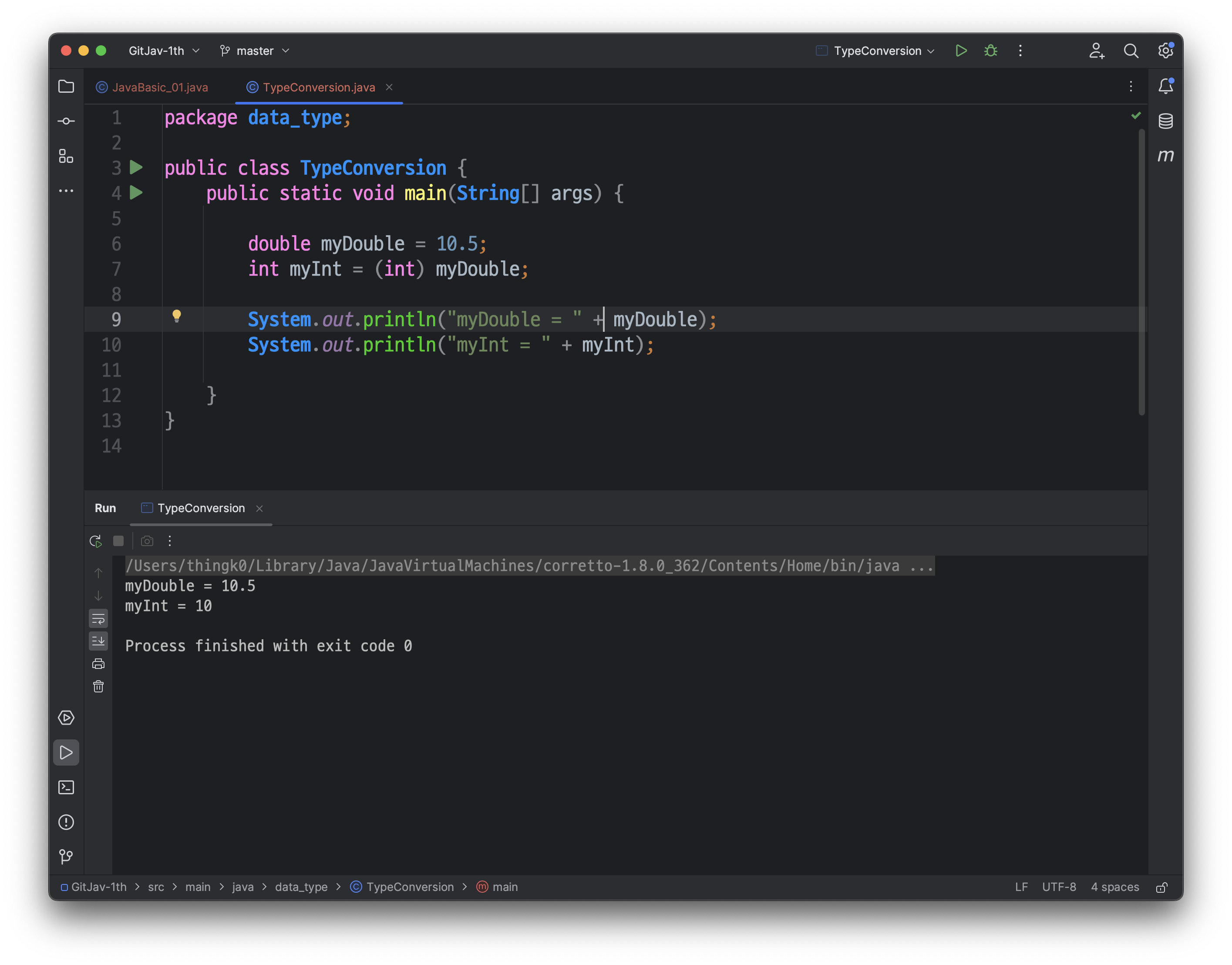Toggle soft-wrap in the console

tap(98, 619)
